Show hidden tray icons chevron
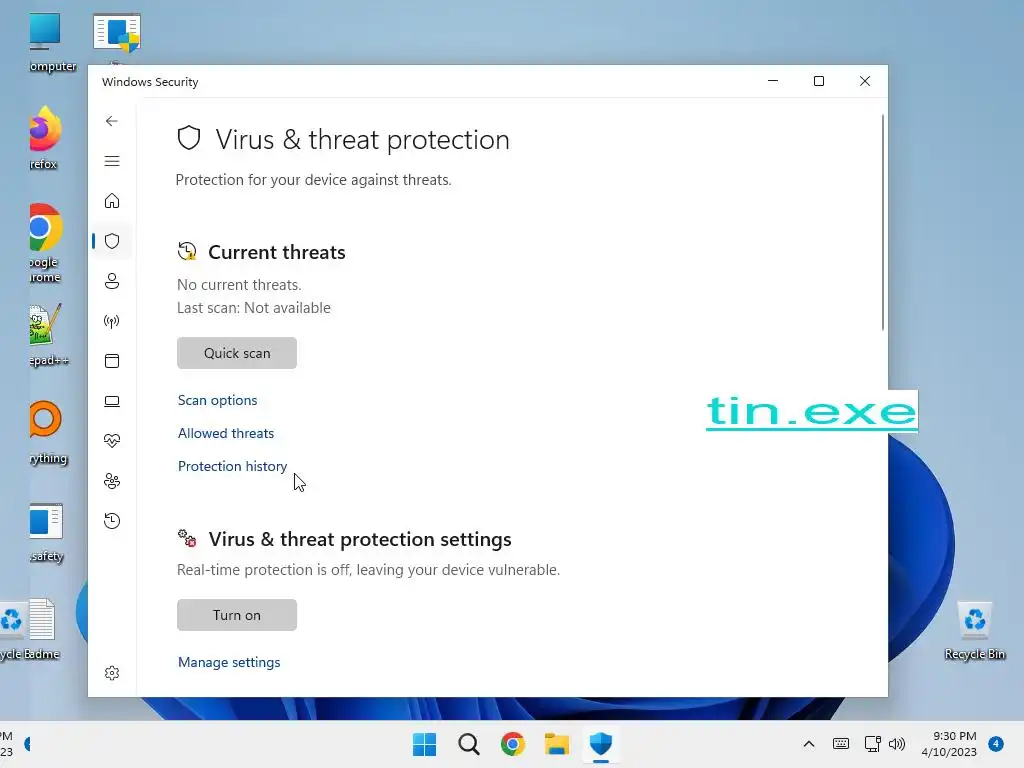1024x768 pixels. click(808, 744)
